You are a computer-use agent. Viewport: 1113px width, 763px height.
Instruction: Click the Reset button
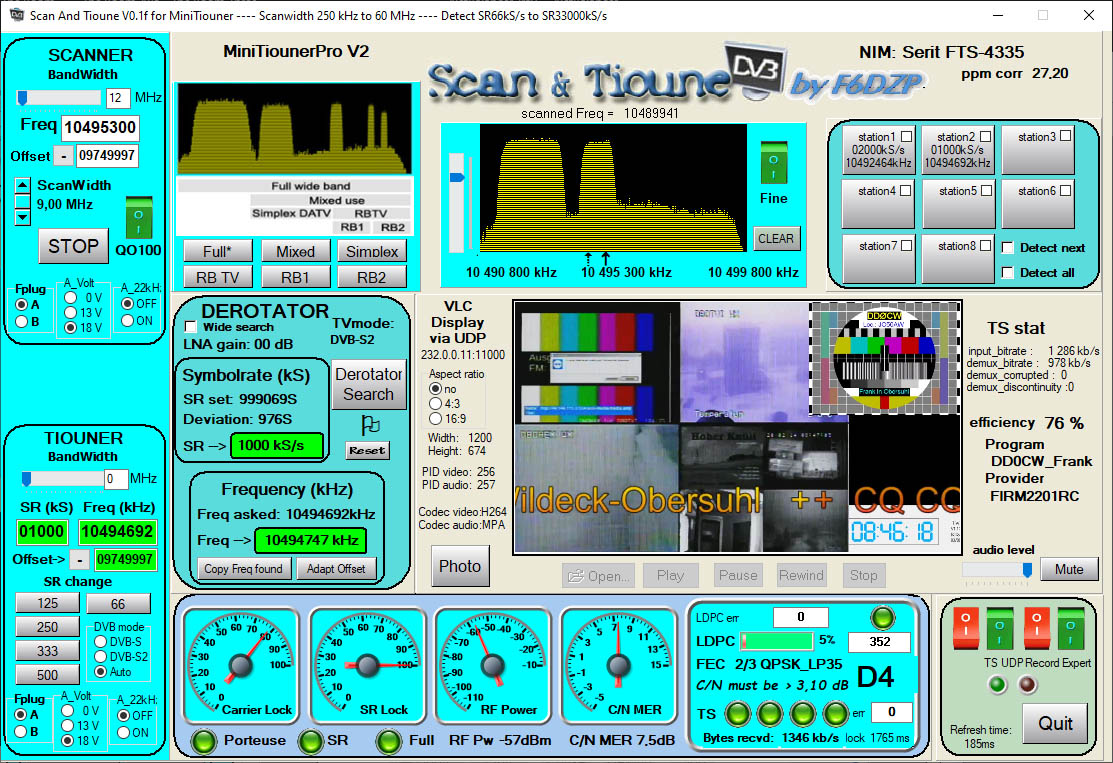click(x=367, y=450)
